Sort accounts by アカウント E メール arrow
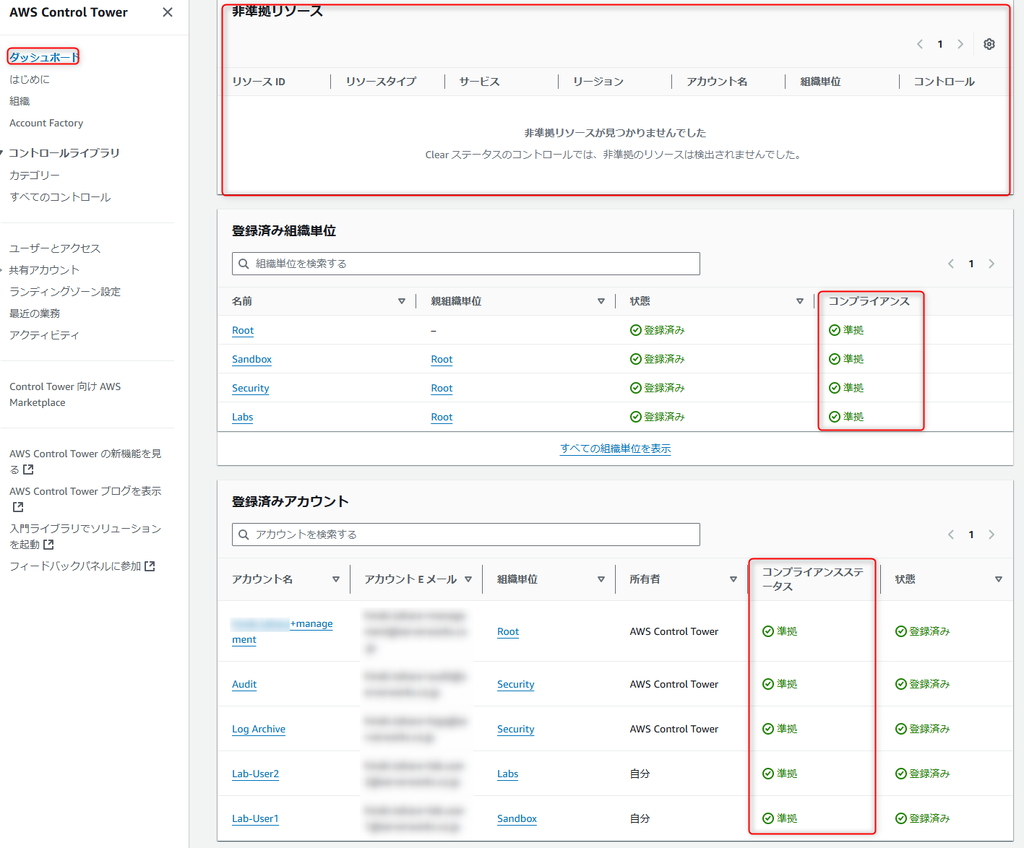Screen dimensions: 1024x848 (x=468, y=579)
